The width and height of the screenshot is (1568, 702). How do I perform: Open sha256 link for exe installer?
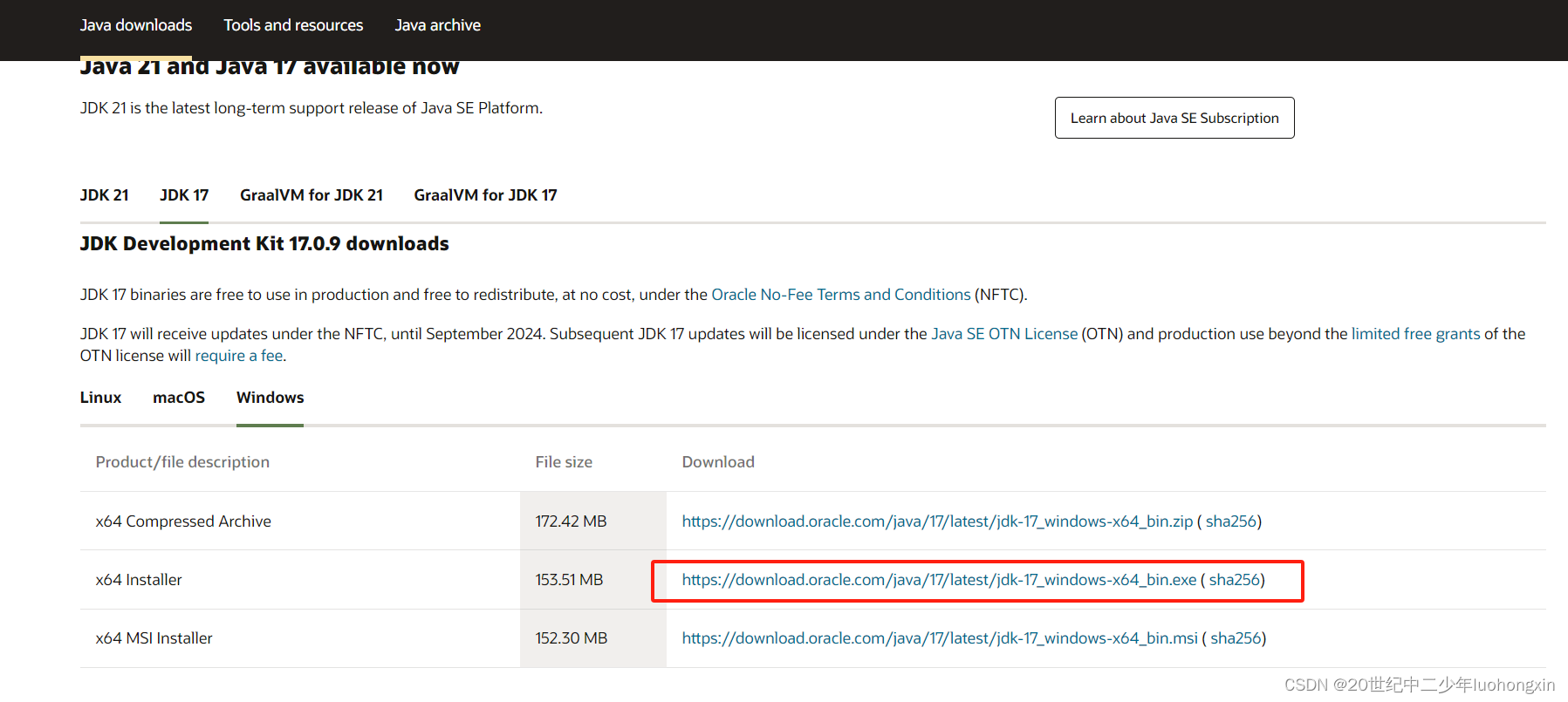pos(1235,580)
